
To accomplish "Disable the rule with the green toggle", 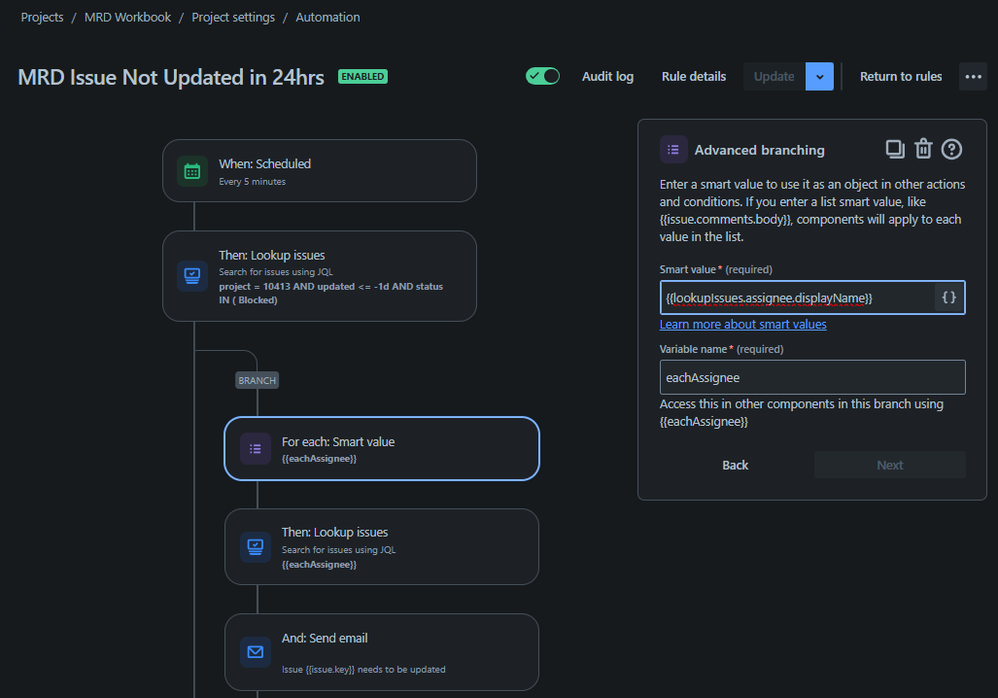I will pos(542,75).
